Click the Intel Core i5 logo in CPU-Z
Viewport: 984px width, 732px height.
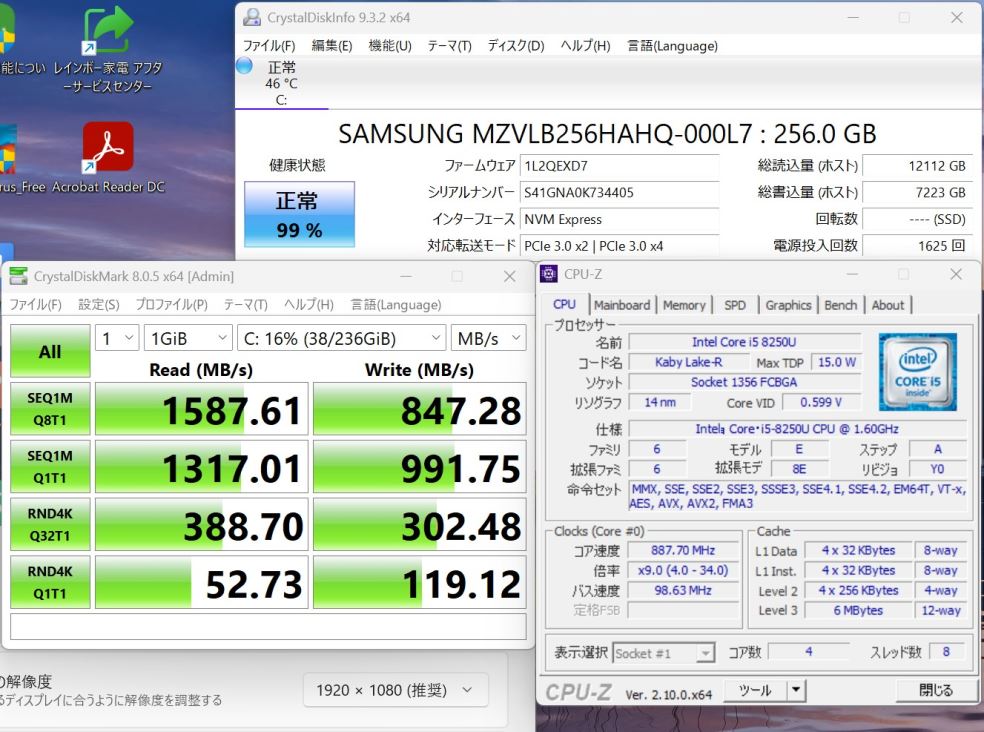[917, 372]
